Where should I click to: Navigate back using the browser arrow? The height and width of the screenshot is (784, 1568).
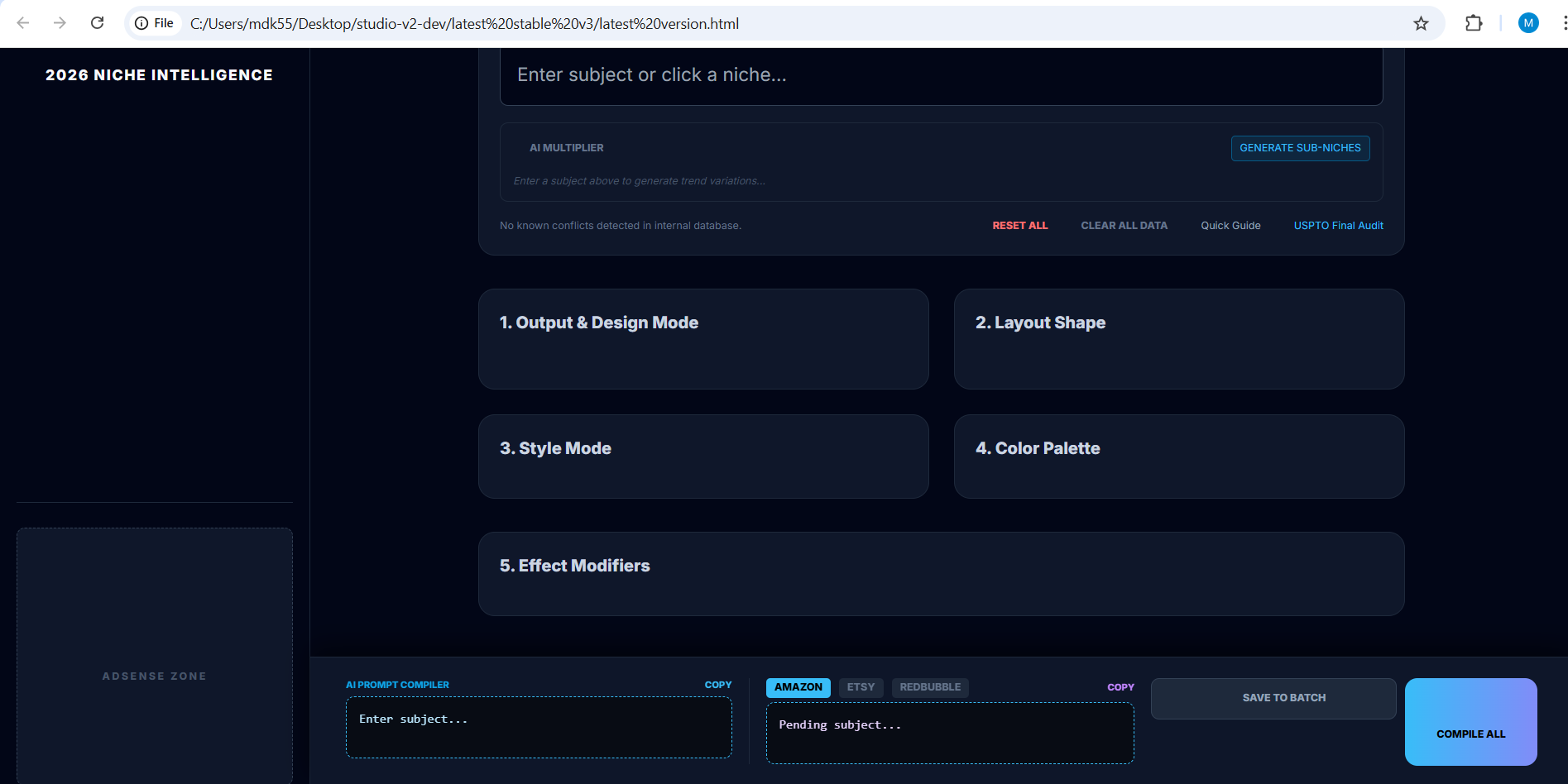[x=23, y=23]
